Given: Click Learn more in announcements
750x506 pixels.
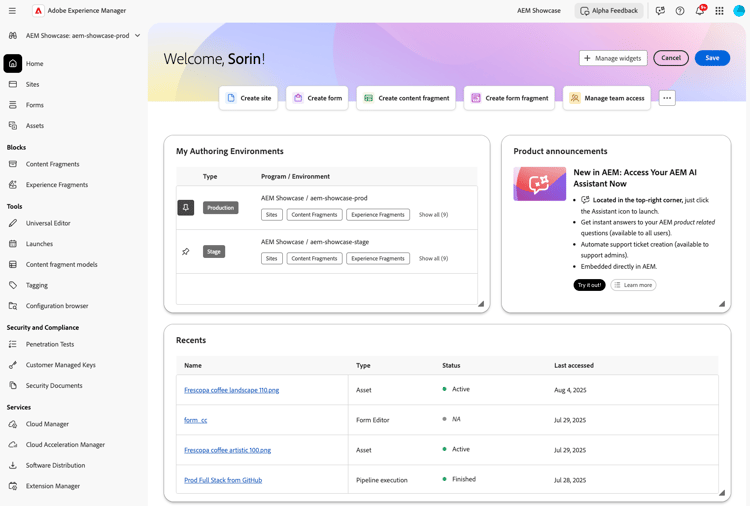Looking at the screenshot, I should (x=633, y=285).
